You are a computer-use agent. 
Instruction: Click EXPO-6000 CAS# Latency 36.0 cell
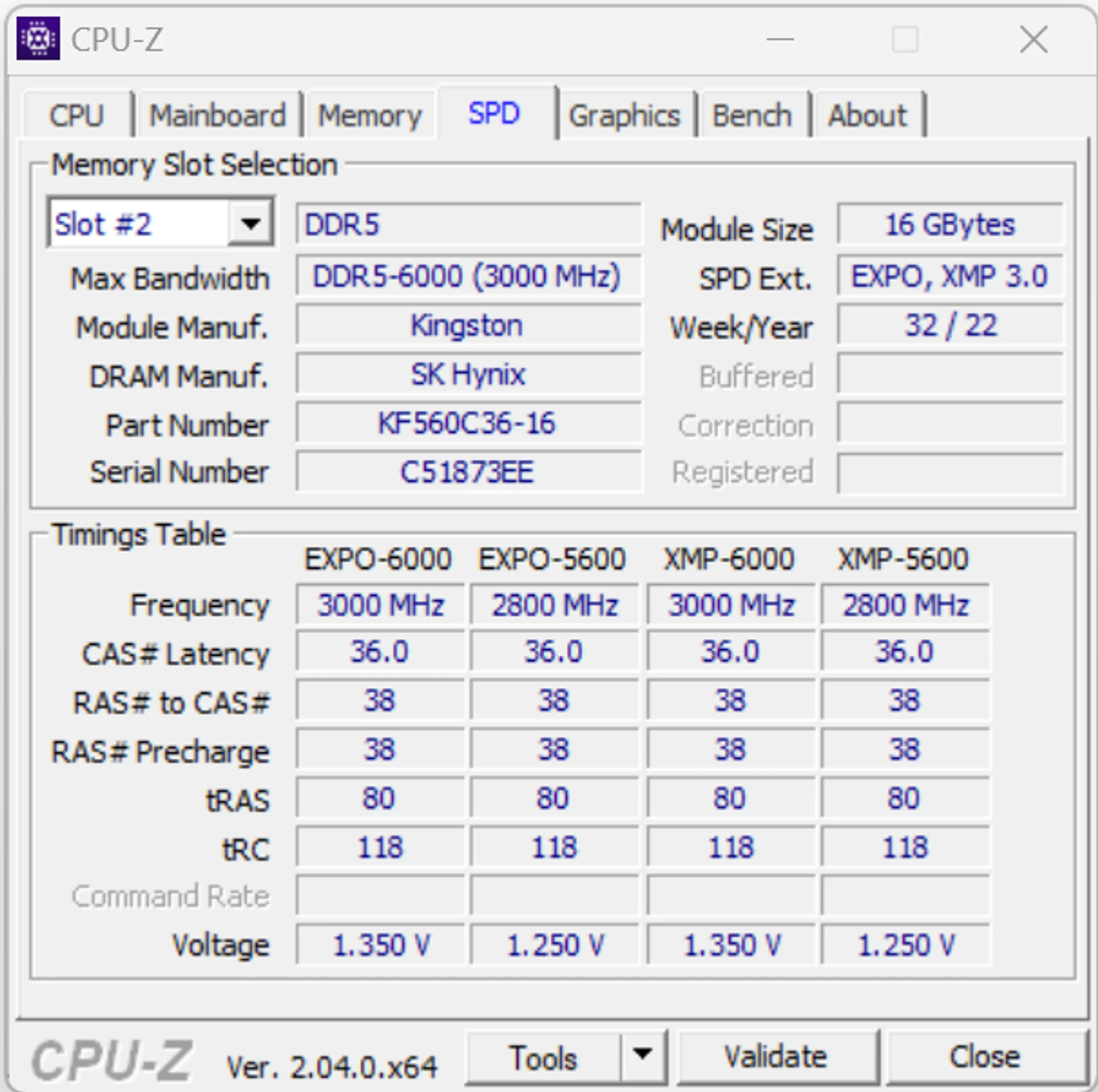coord(380,651)
